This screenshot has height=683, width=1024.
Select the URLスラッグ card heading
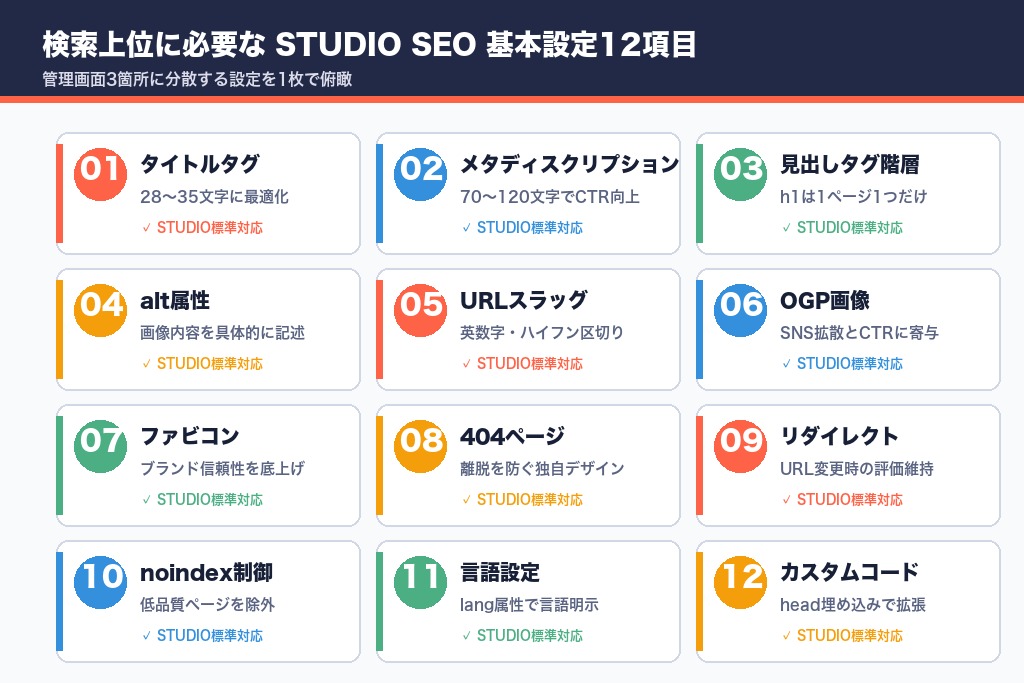pos(524,300)
